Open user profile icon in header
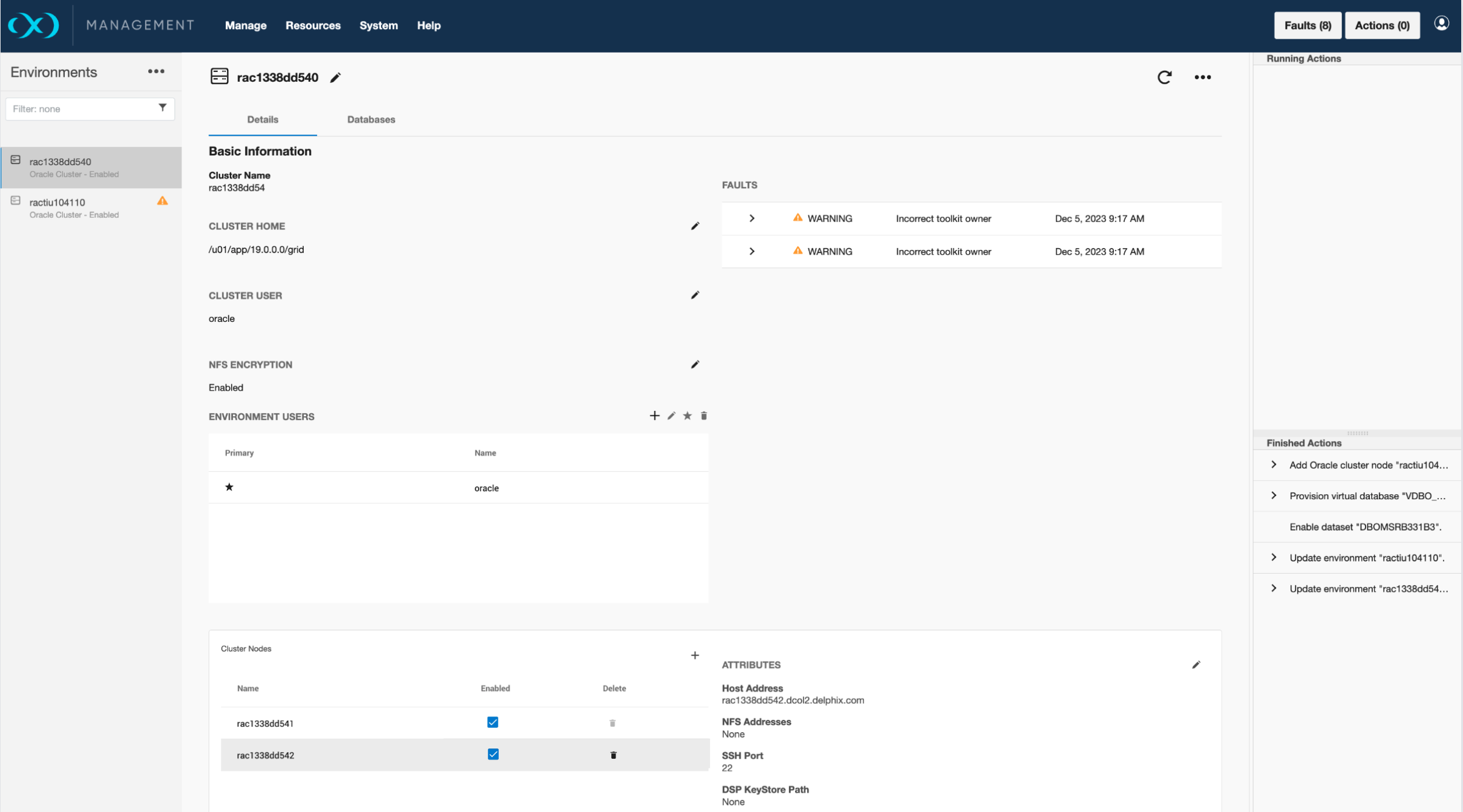This screenshot has height=812, width=1463. pos(1441,24)
